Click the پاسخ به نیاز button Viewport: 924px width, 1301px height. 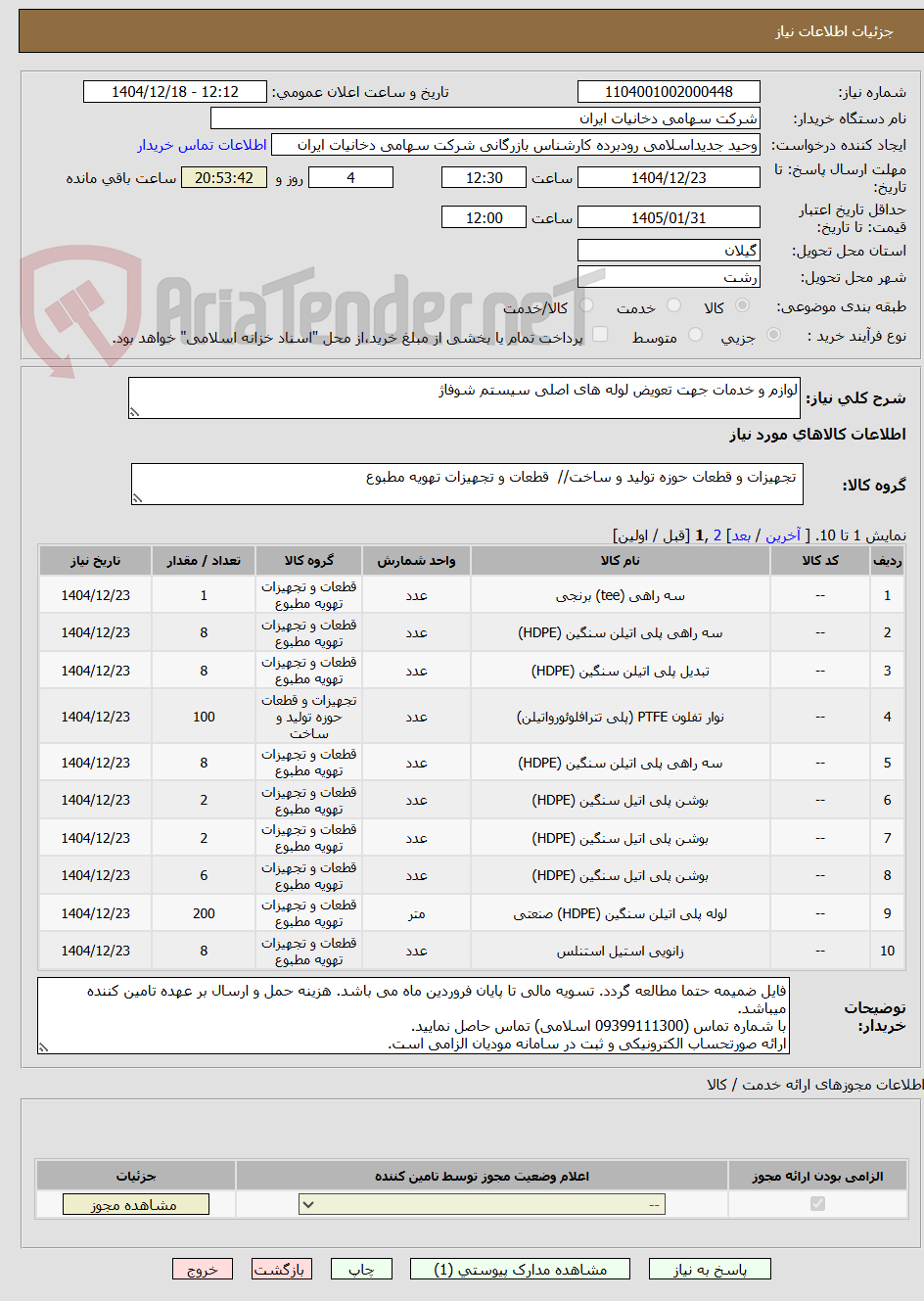click(x=710, y=1270)
